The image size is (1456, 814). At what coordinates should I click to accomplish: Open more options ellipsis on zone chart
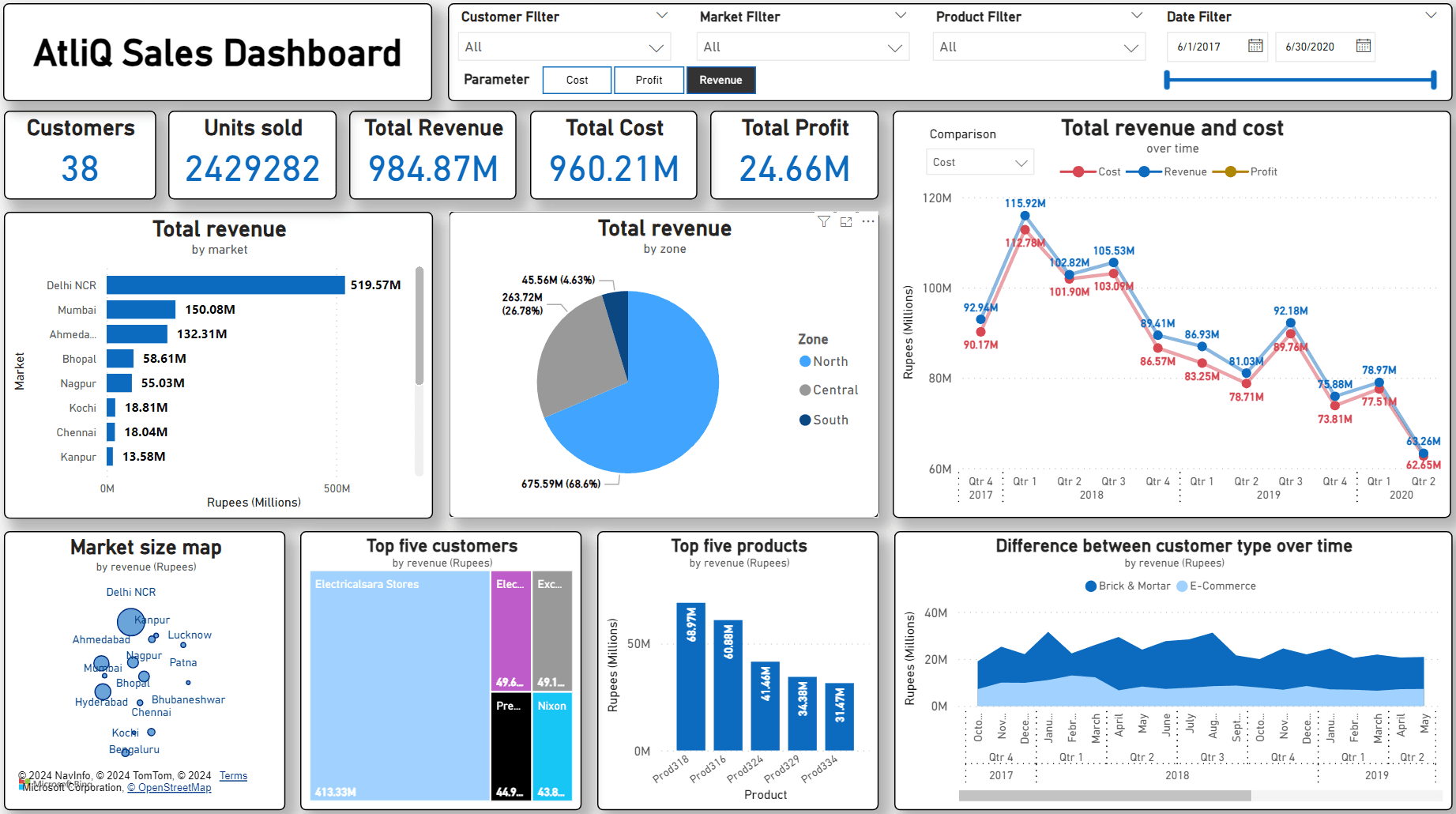pos(868,222)
